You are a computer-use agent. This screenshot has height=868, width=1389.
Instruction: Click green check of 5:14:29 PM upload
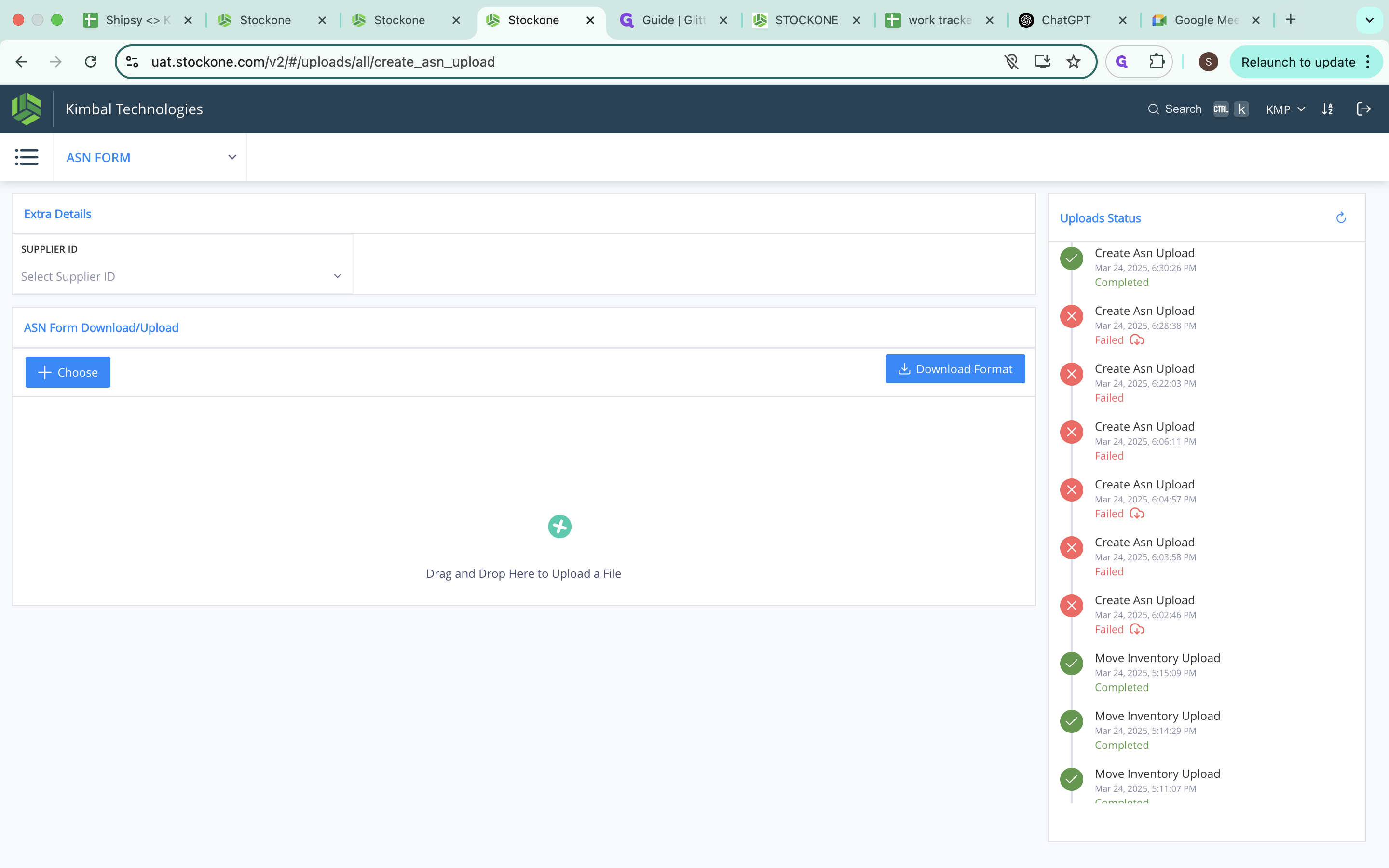tap(1072, 721)
